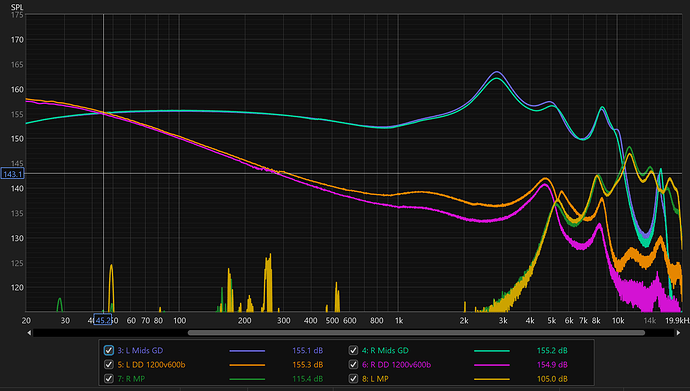This screenshot has height=391, width=690.
Task: Toggle the 7: R MP trace checkbox
Action: pos(109,379)
